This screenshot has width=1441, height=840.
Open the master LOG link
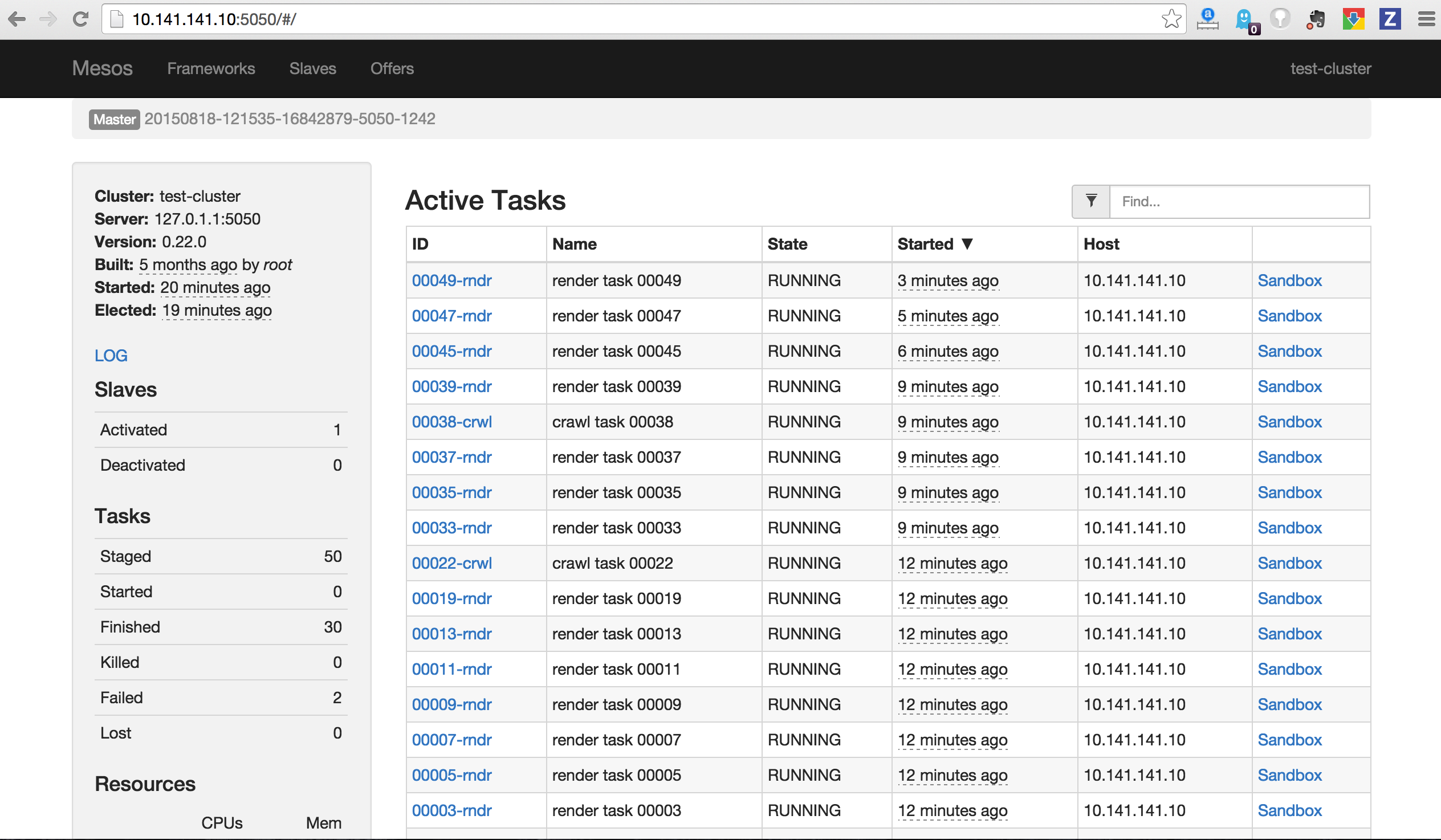[111, 356]
